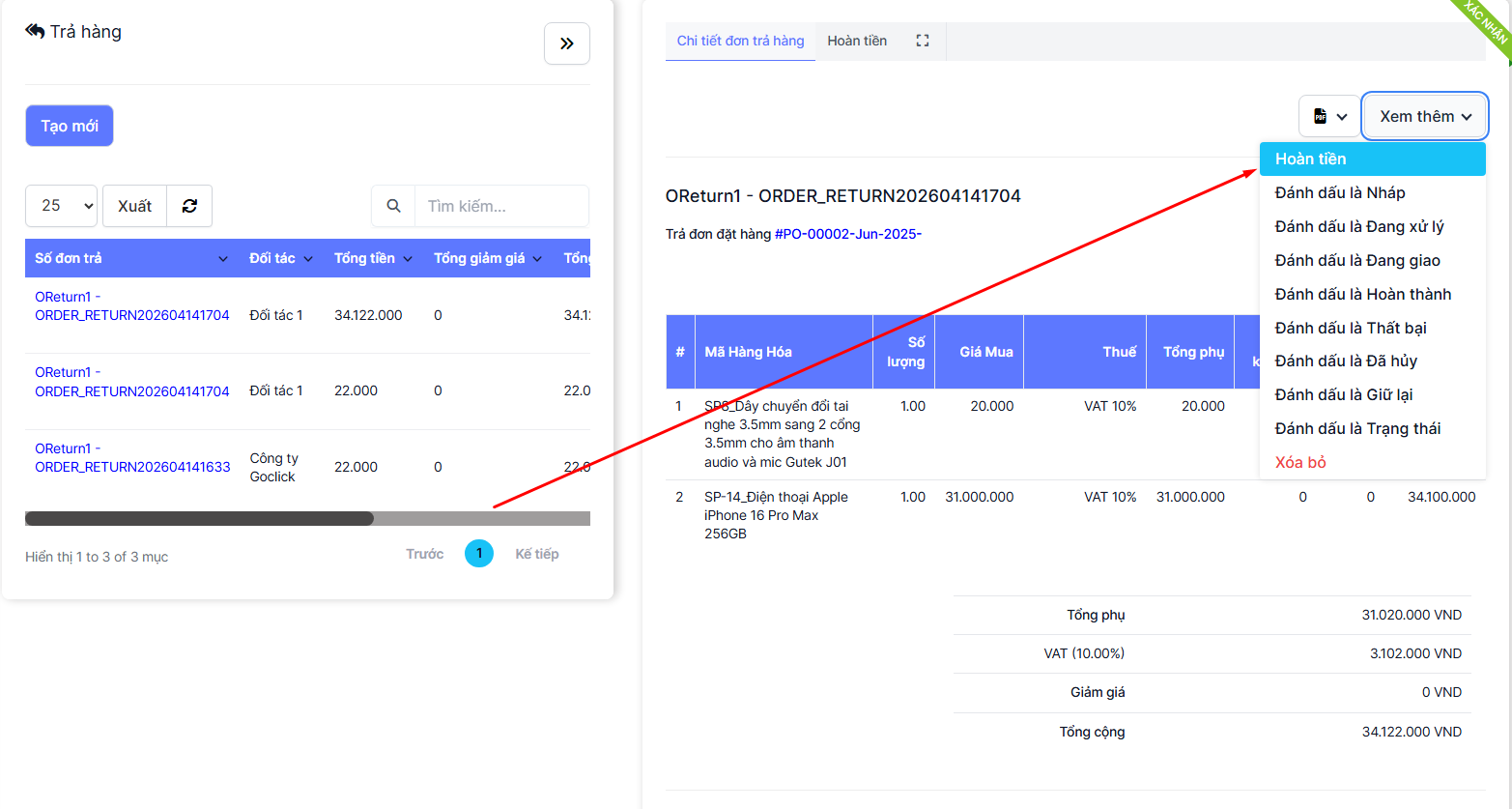Open the PDF export dropdown

pos(1329,117)
